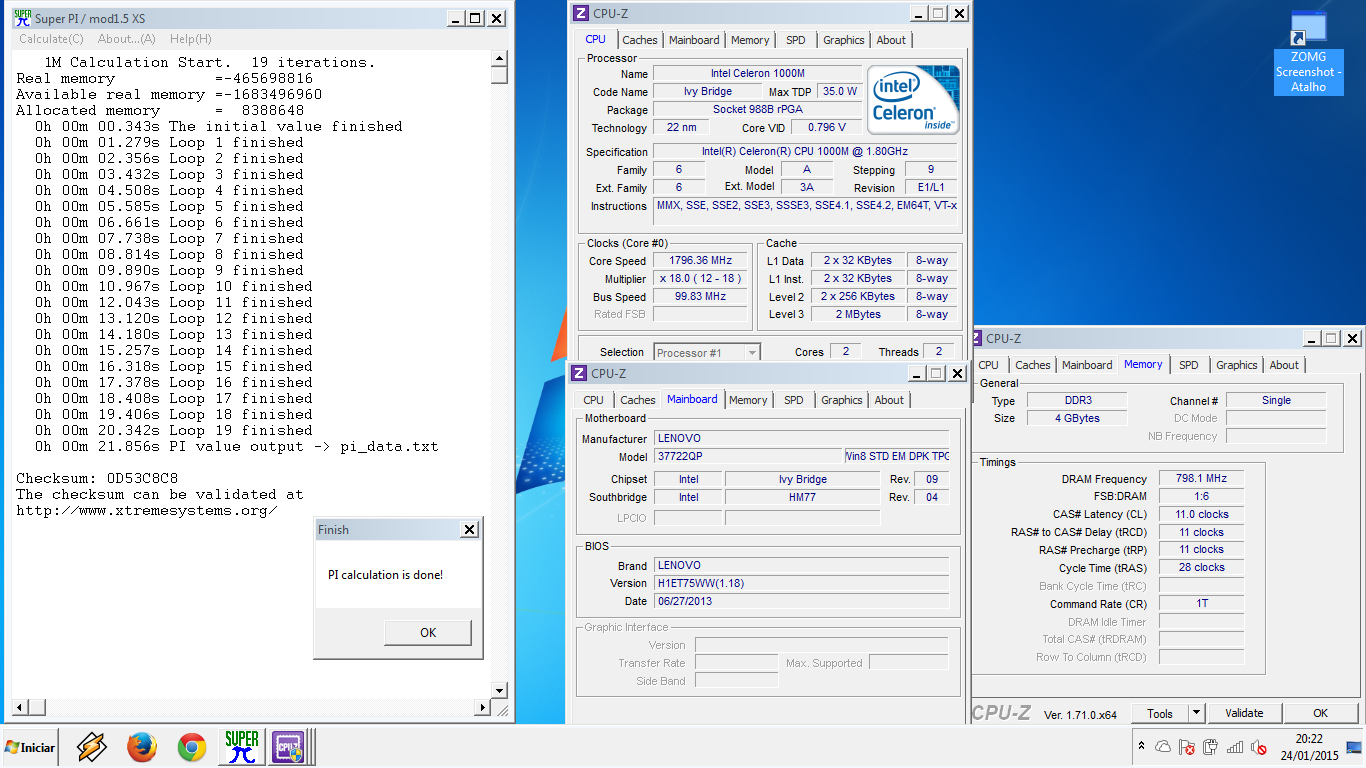Switch to Mainboard tab in top CPU-Z window
Viewport: 1366px width, 768px height.
point(694,40)
